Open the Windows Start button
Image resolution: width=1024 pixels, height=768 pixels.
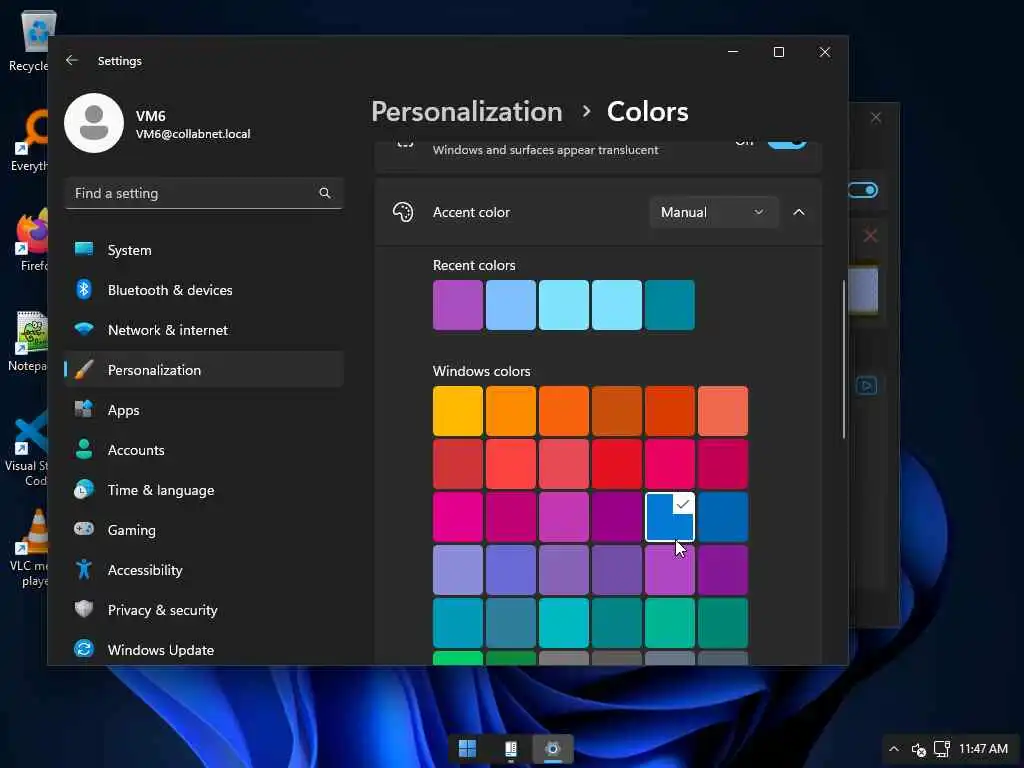click(468, 748)
